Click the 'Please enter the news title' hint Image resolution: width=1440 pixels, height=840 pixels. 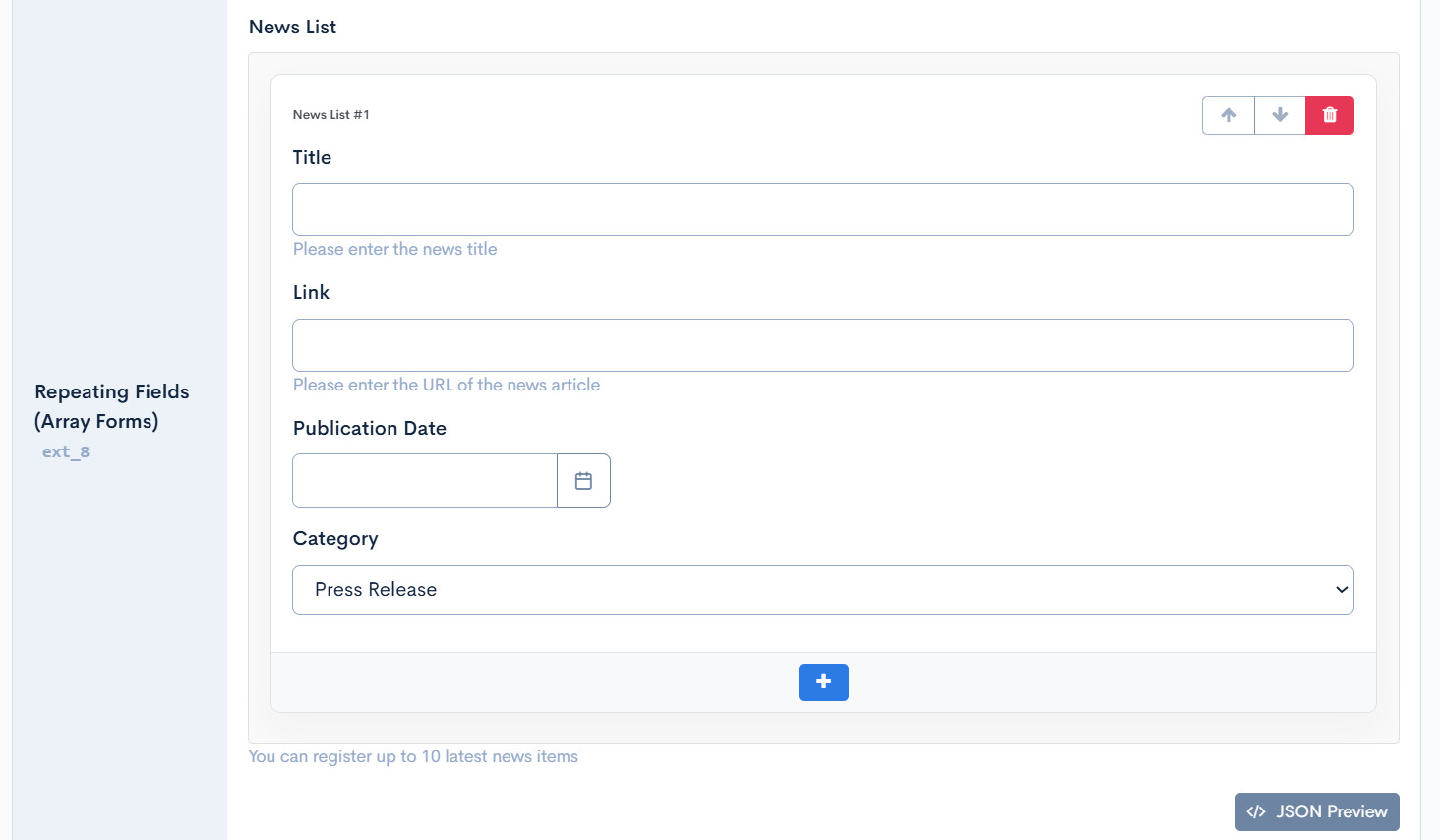click(395, 249)
